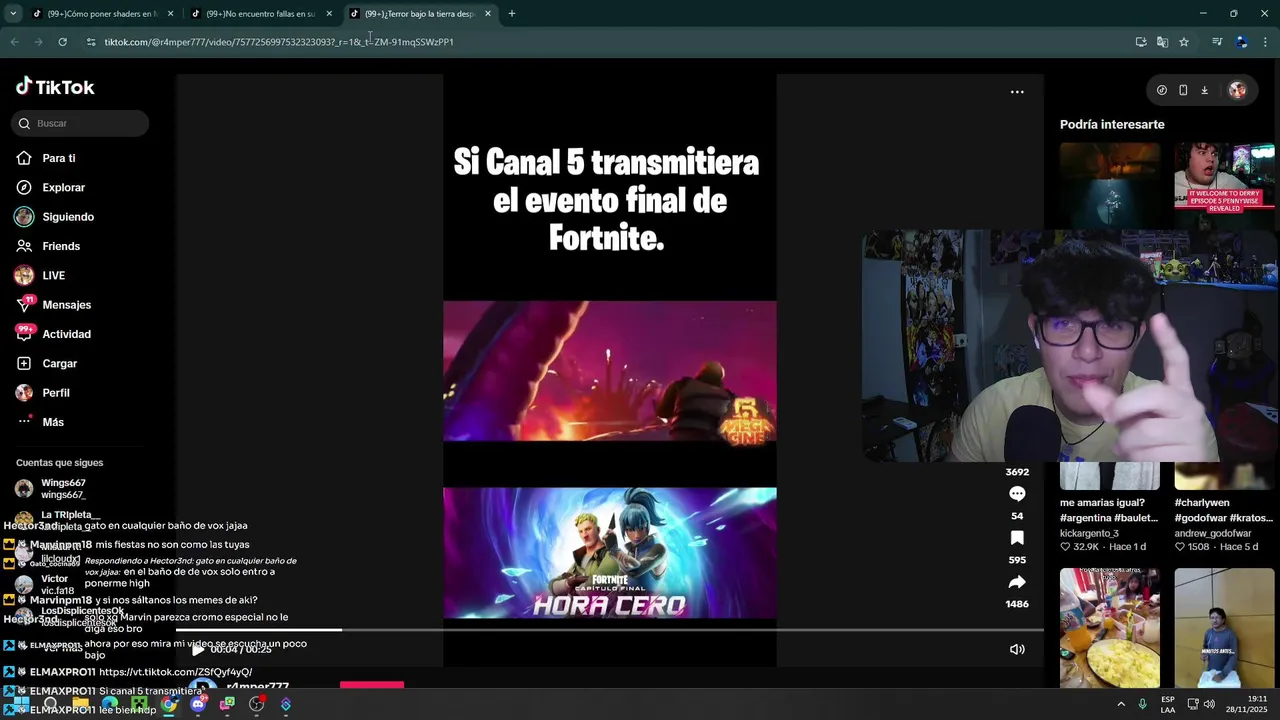Click the translate page icon
1280x720 pixels.
tap(1162, 42)
